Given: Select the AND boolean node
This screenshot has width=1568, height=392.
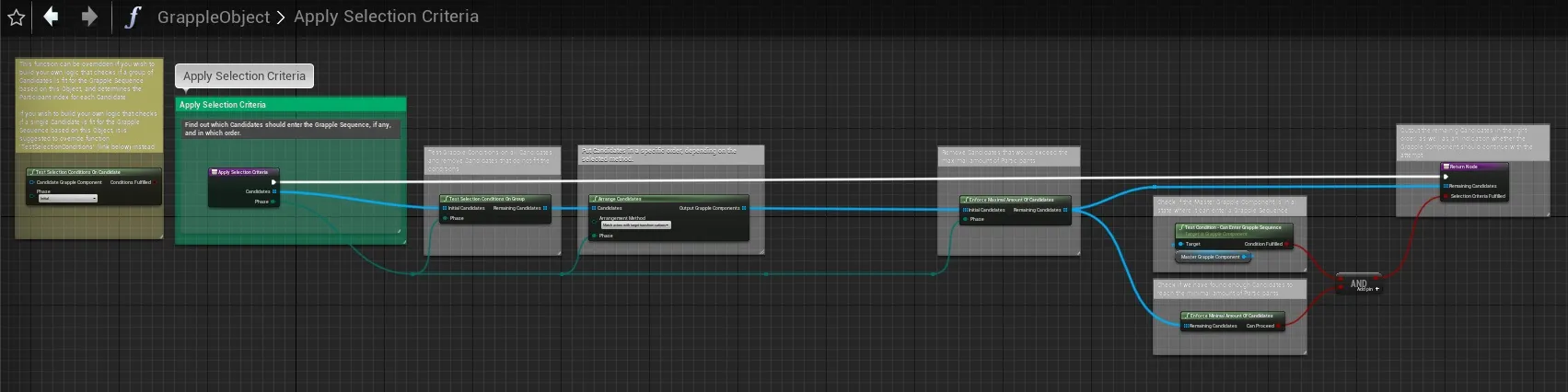Looking at the screenshot, I should [1358, 283].
